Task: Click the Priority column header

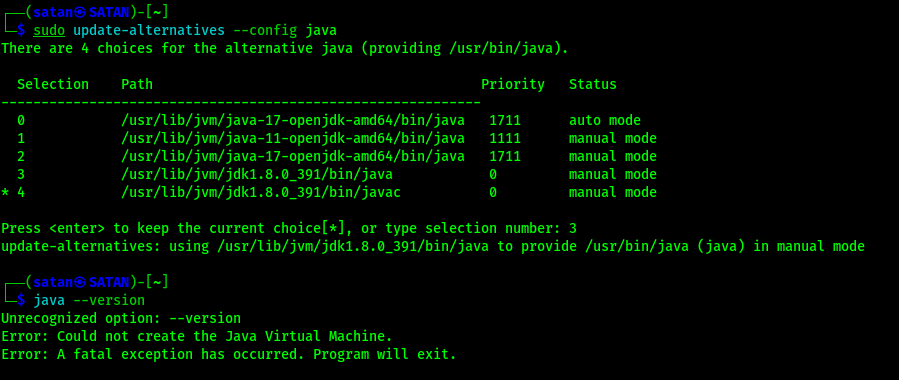Action: 513,85
